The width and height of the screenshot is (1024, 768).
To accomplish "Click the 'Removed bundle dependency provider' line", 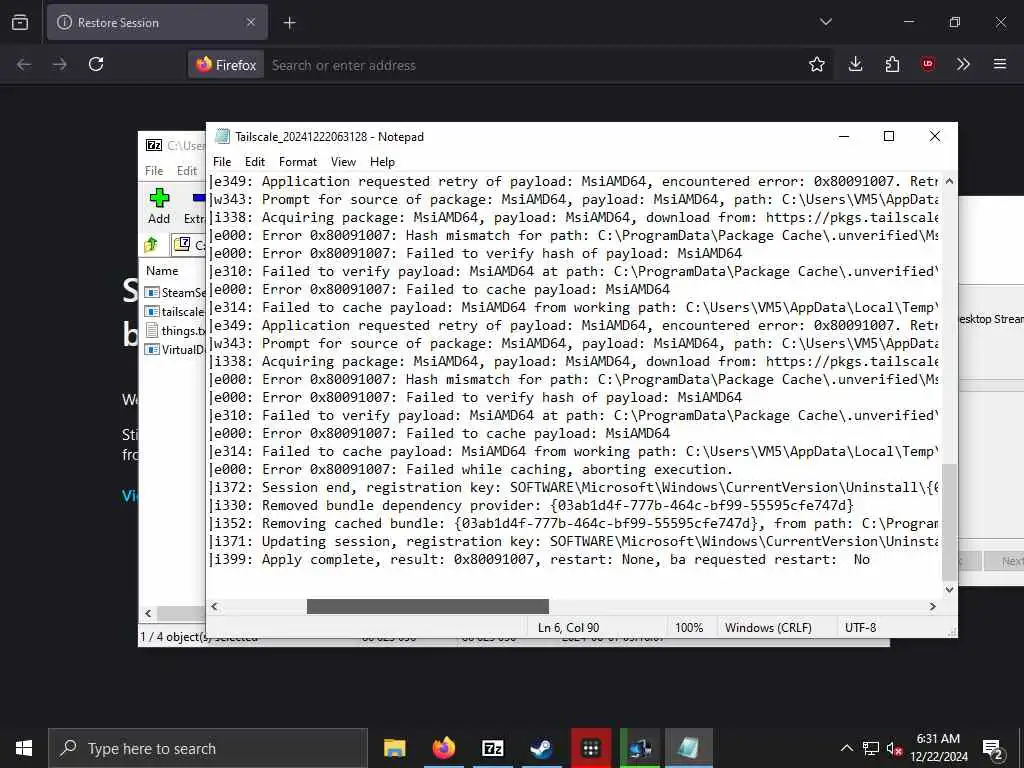I will [x=533, y=505].
